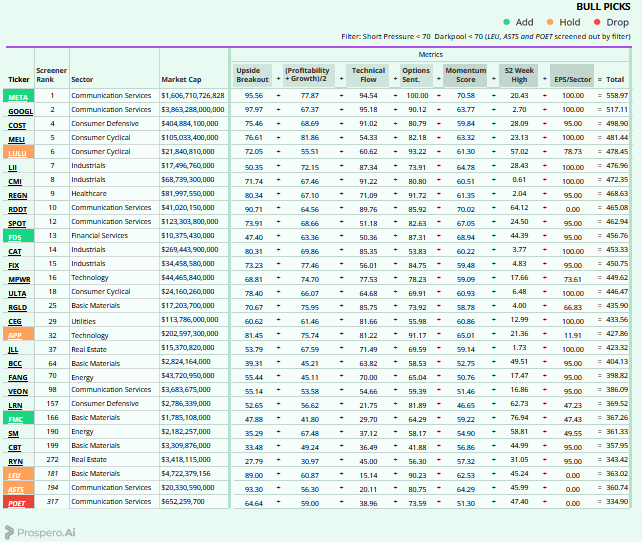Click Healthcare sector in REGN row
Screen dimensions: 642x542
(89, 194)
